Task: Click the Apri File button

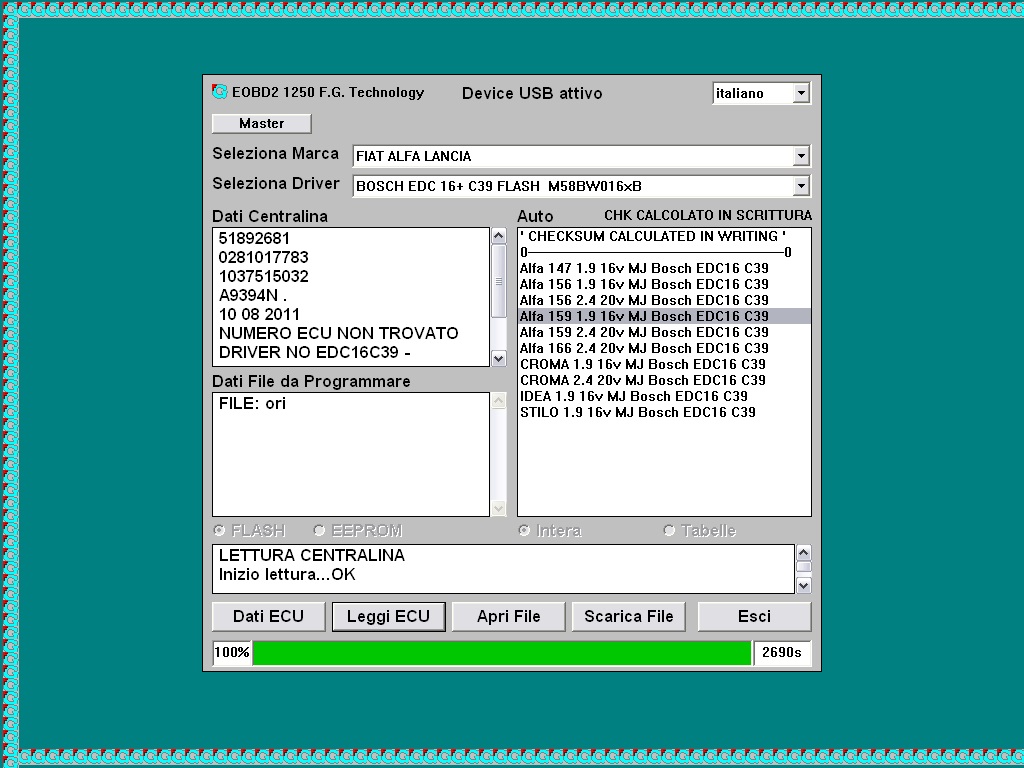Action: click(509, 616)
